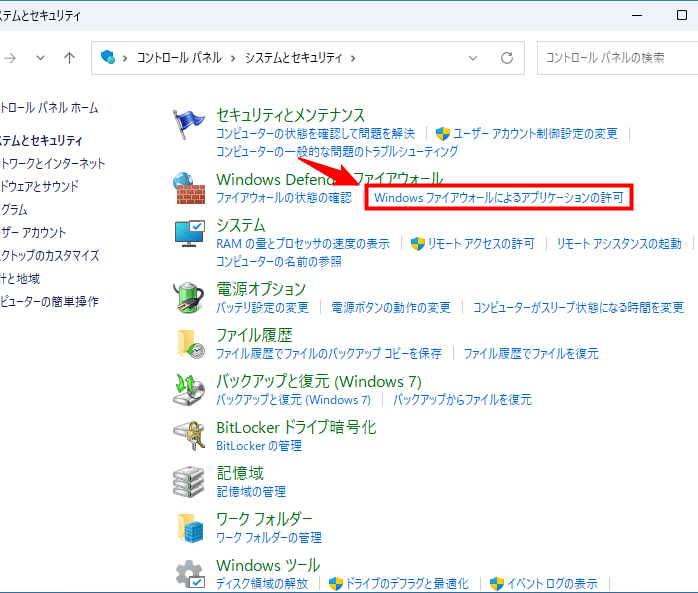
Task: Click the Windows Defender Firewall brick wall icon
Action: tap(189, 188)
